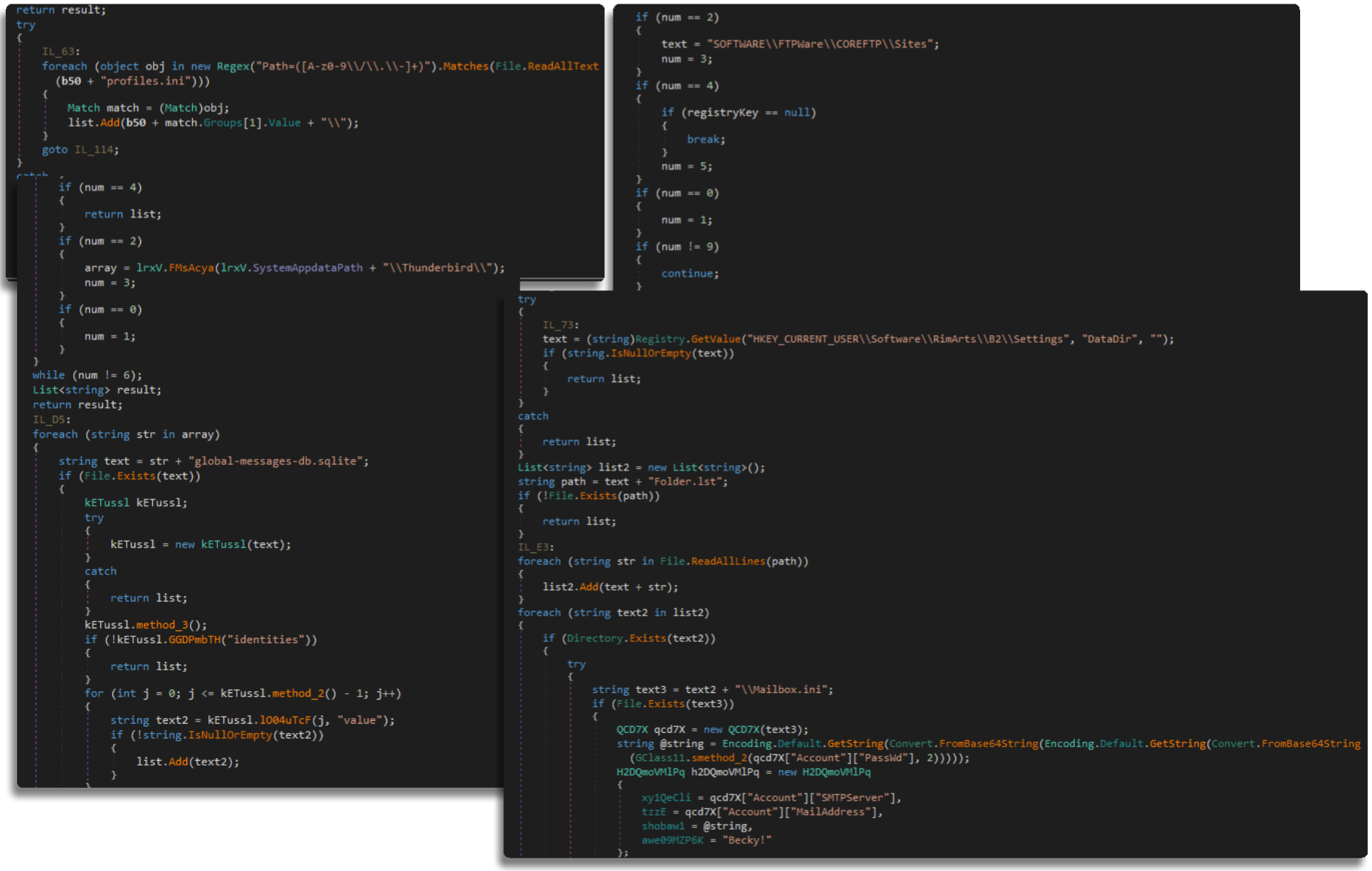
Task: Click the "\\Thunderbird\\" string
Action: pos(438,268)
